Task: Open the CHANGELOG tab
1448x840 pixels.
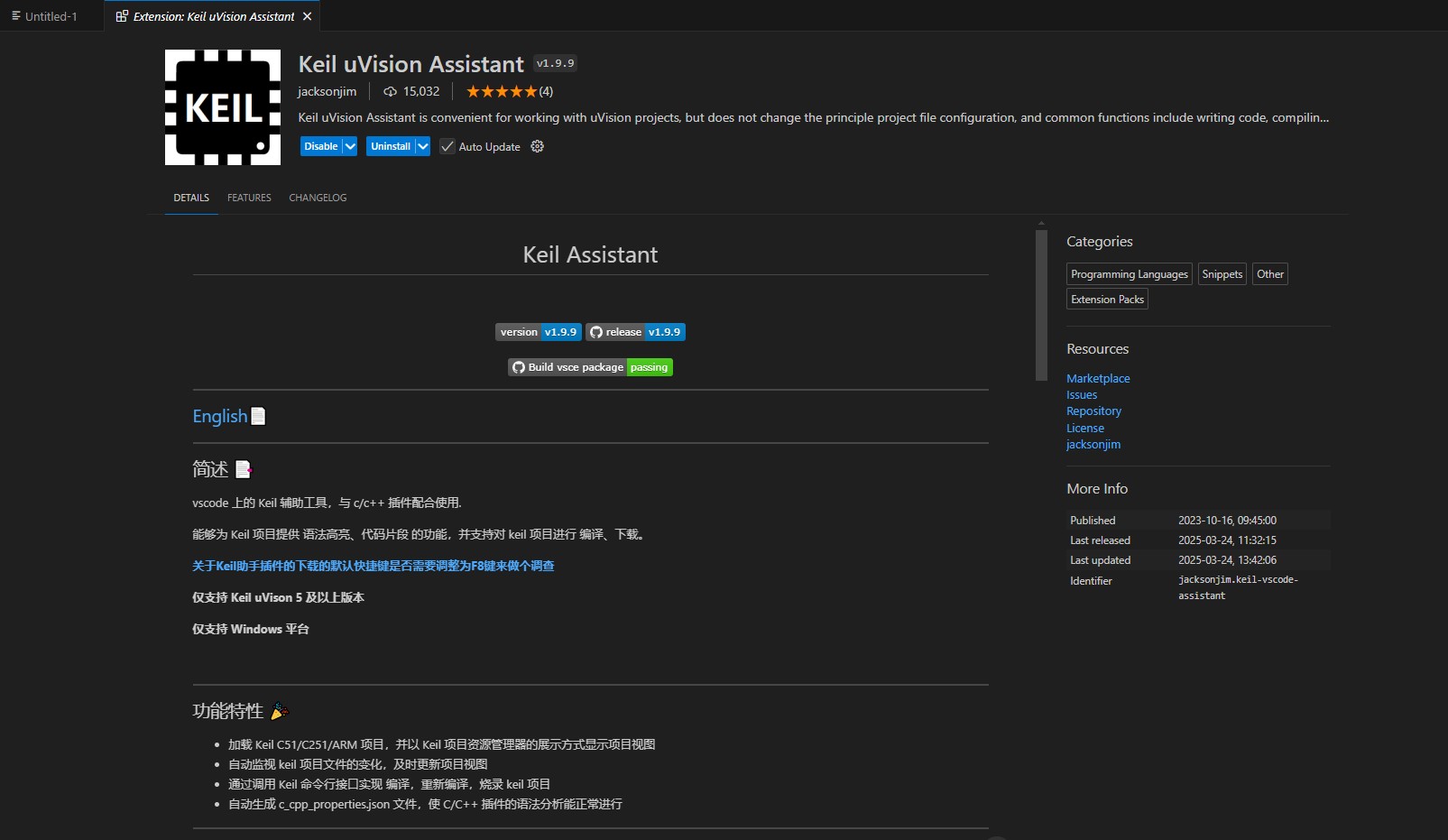Action: 318,198
